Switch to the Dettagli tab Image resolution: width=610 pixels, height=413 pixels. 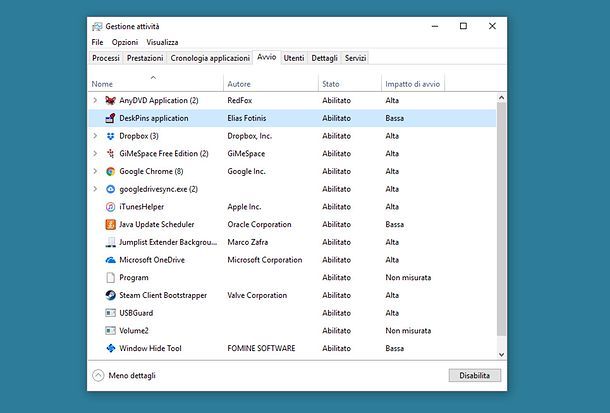pos(324,58)
